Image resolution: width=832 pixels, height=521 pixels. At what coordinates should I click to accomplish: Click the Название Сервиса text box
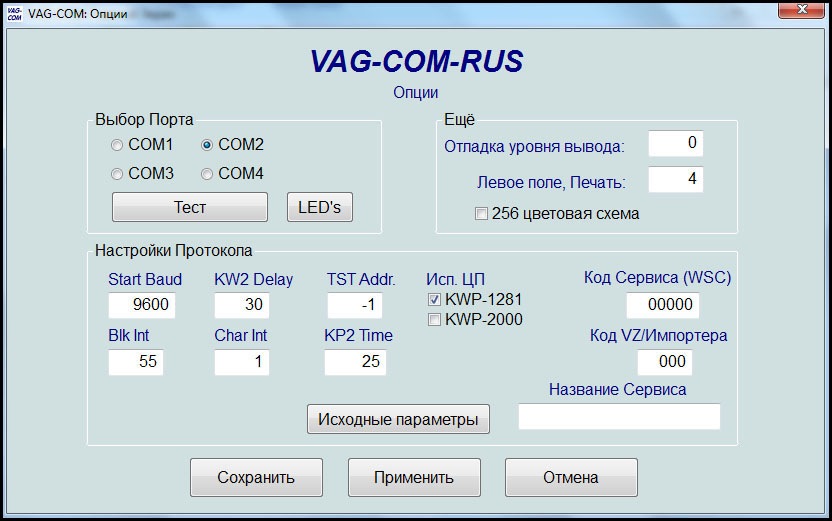pos(619,416)
